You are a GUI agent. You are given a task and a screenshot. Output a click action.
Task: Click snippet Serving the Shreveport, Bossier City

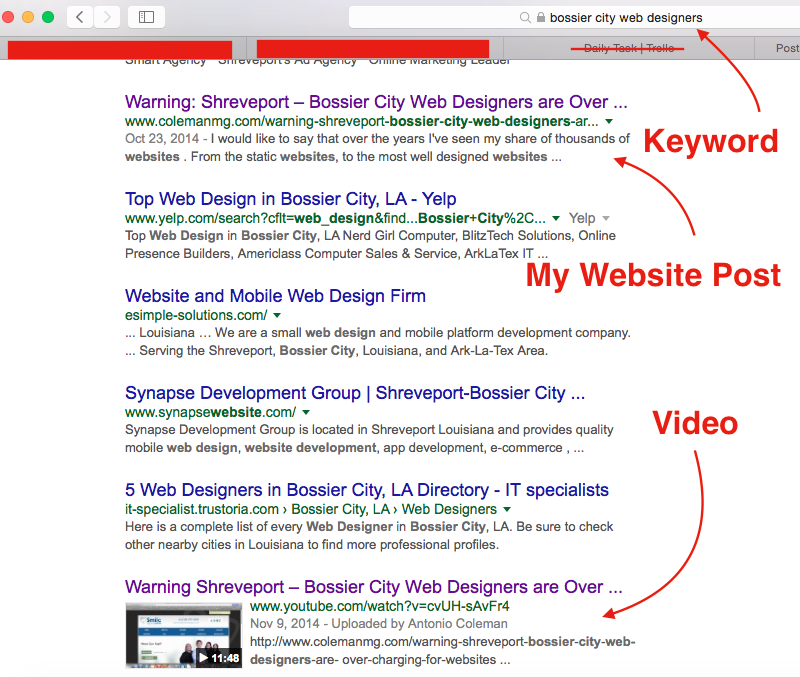[336, 351]
